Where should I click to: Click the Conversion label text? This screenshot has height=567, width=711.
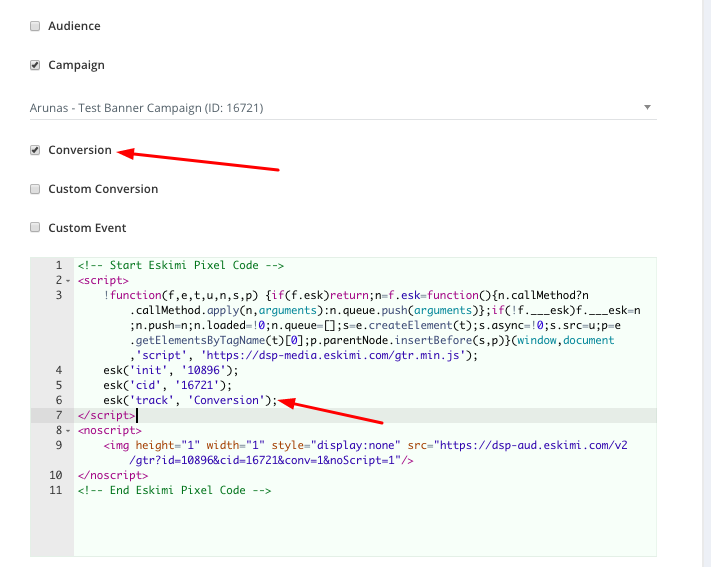tap(80, 150)
